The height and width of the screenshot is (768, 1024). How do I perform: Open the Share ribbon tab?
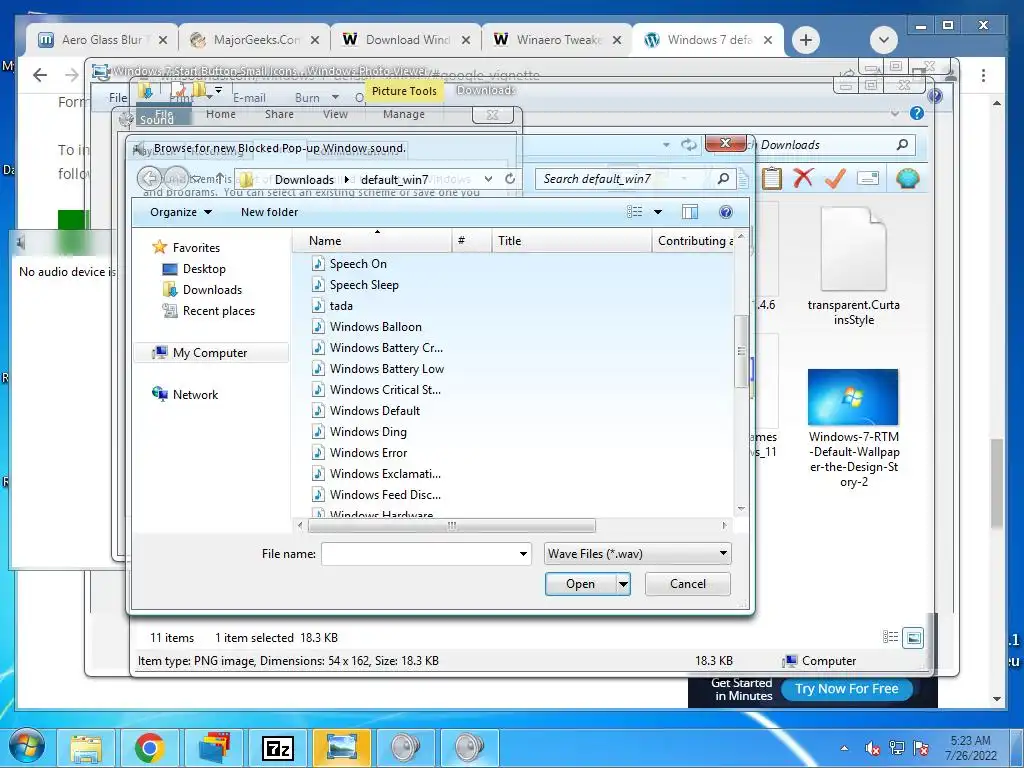279,114
